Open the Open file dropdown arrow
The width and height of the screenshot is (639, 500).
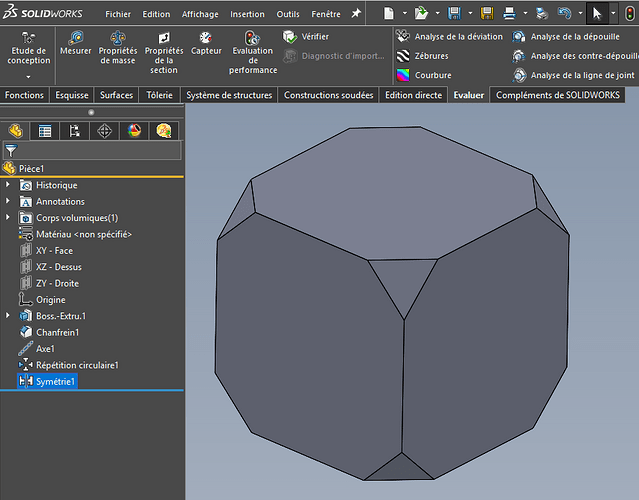(x=438, y=13)
